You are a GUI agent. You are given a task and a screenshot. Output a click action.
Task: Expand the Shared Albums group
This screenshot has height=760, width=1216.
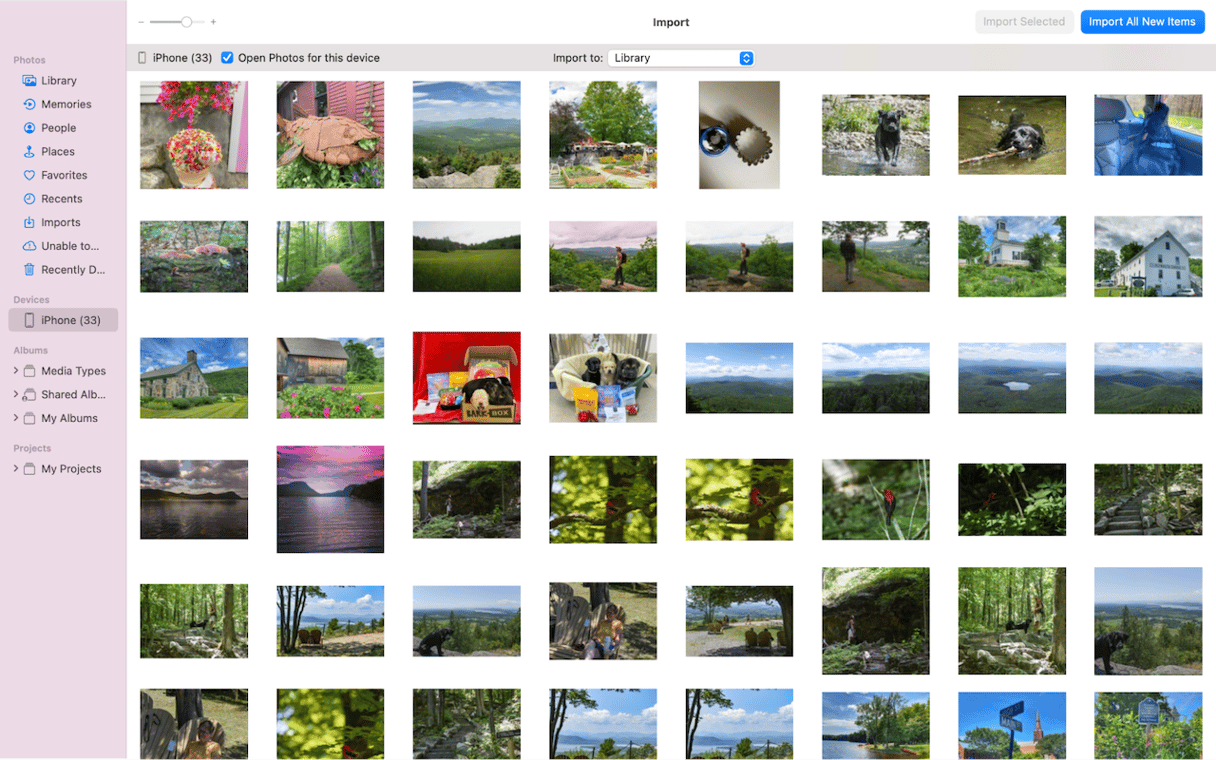click(16, 395)
